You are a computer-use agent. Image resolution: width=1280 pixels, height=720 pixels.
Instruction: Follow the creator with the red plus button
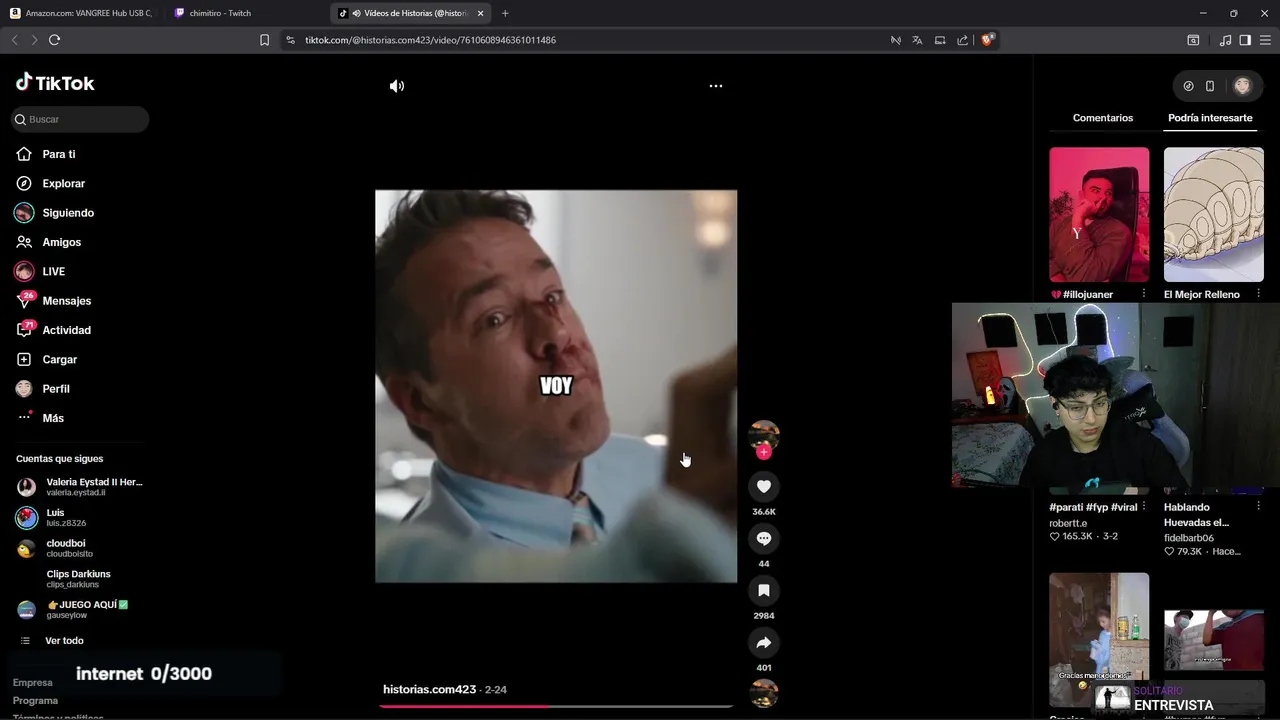click(x=764, y=452)
